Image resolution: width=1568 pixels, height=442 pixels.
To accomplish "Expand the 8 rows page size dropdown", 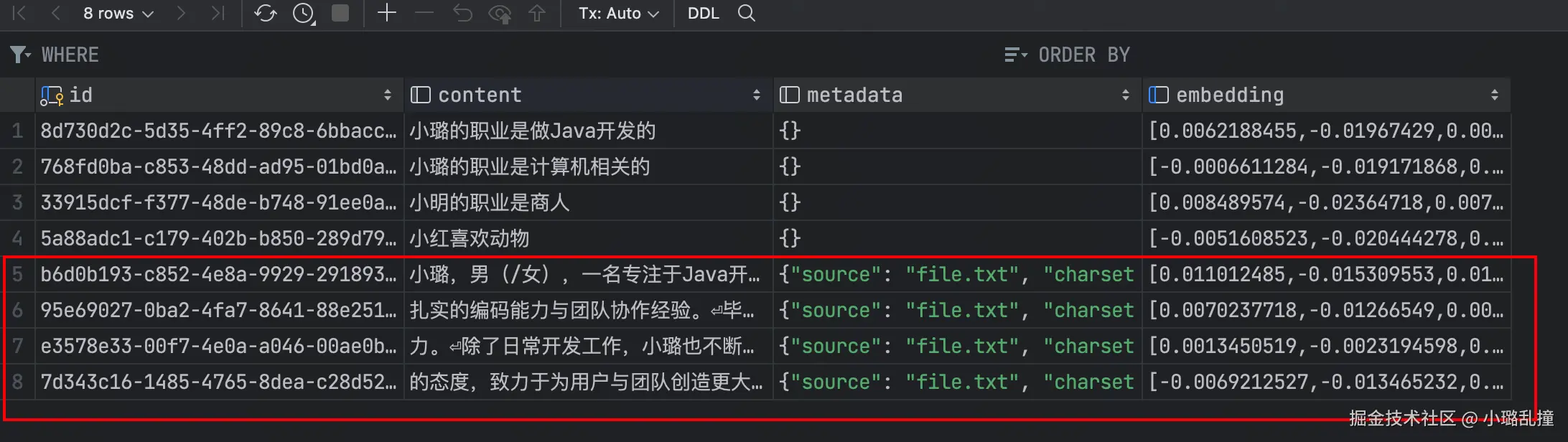I will [x=118, y=14].
